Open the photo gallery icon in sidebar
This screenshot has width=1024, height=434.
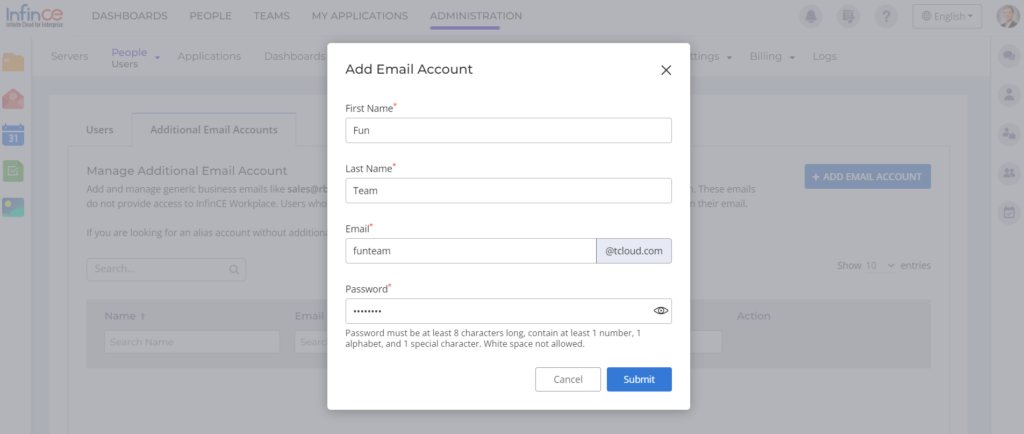pos(13,207)
